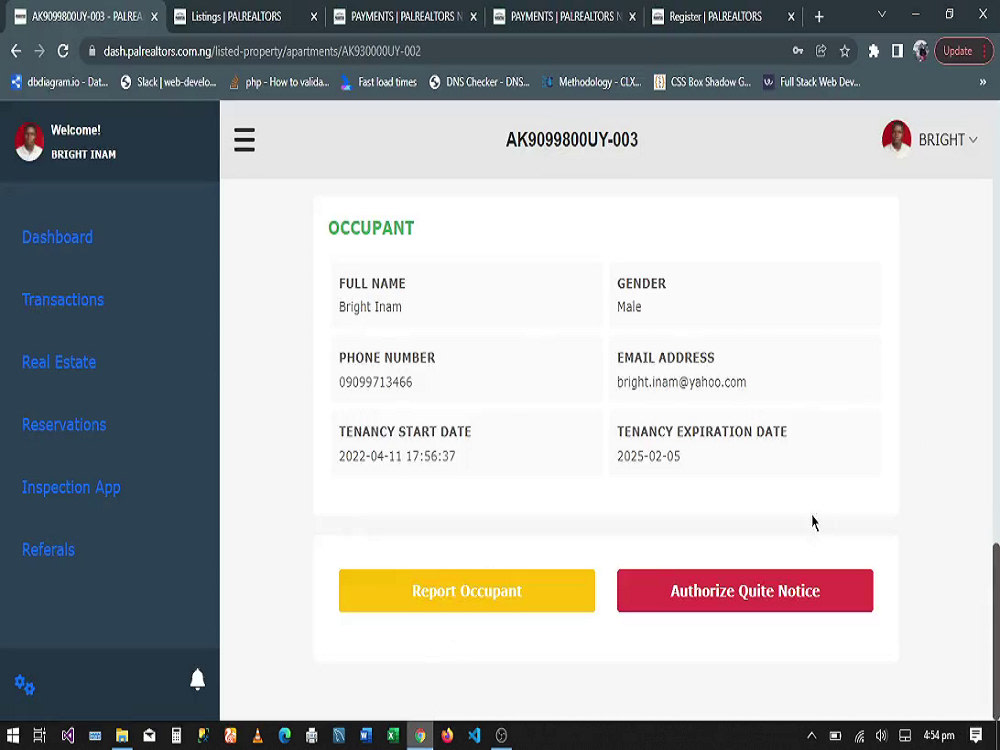Open Microsoft Word from taskbar
This screenshot has width=1000, height=750.
click(366, 735)
